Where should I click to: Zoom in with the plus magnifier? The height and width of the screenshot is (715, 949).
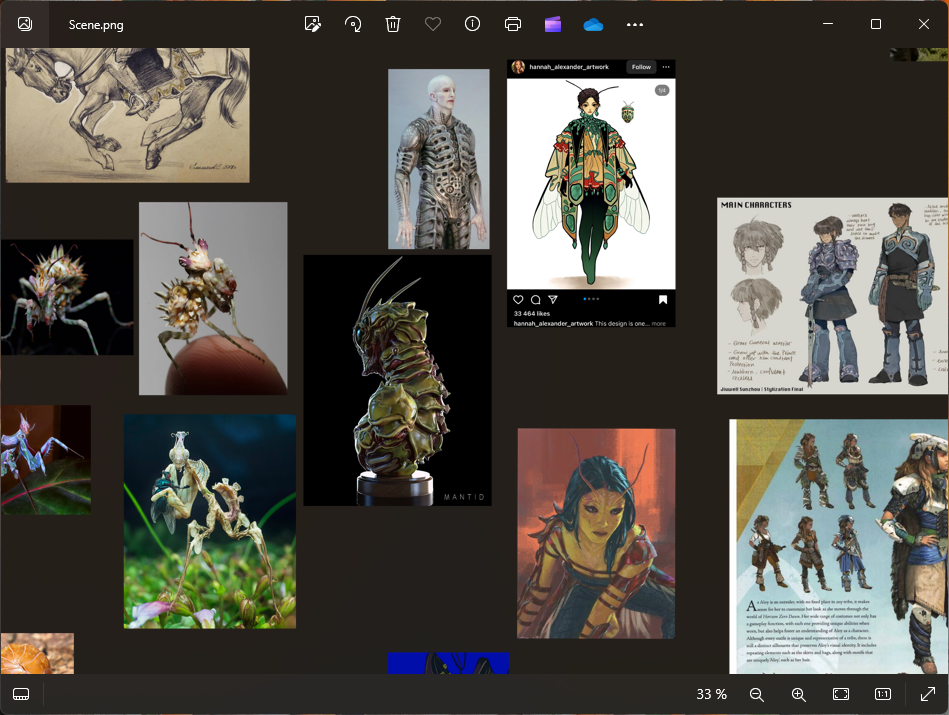pyautogui.click(x=799, y=694)
